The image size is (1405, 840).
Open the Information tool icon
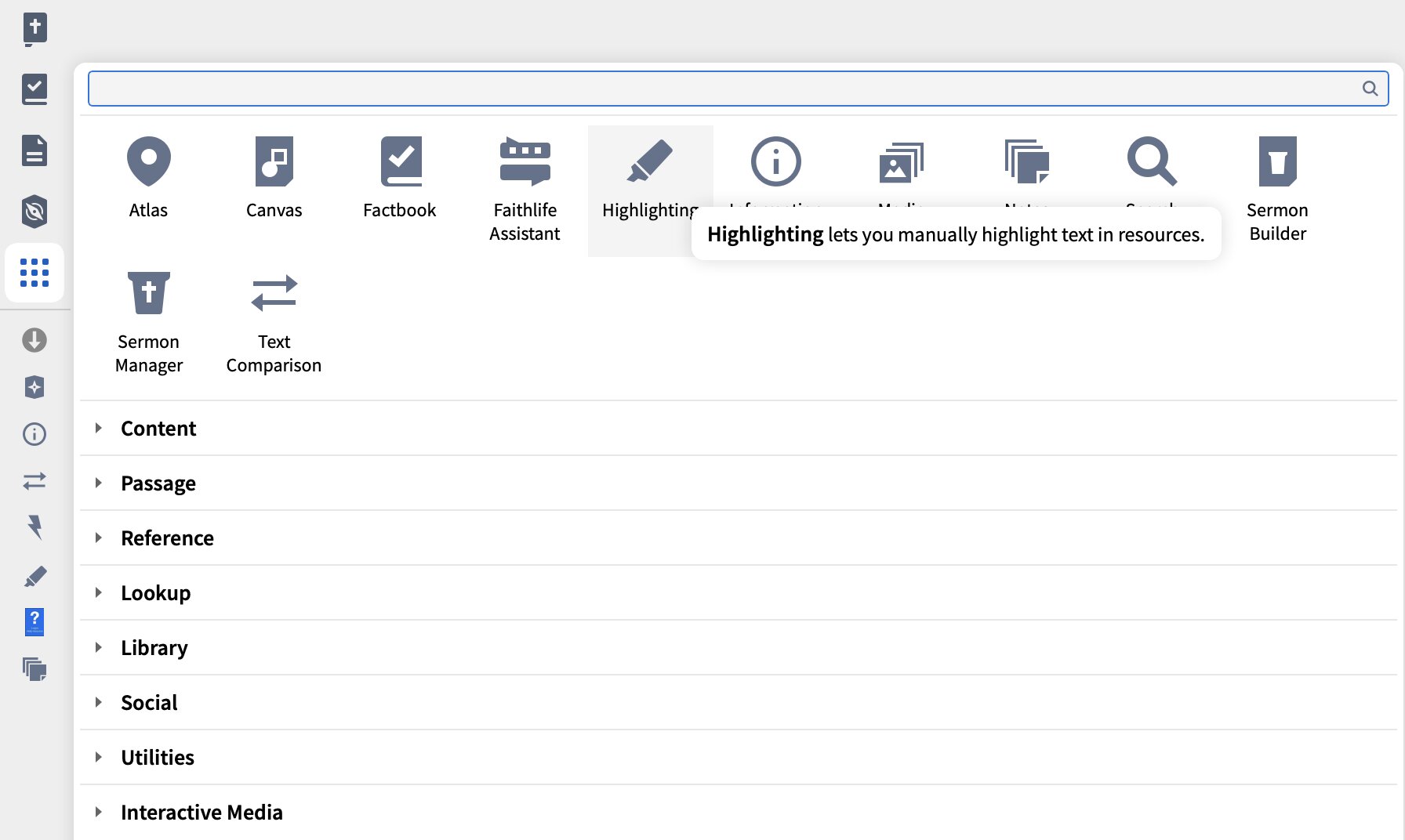tap(775, 161)
